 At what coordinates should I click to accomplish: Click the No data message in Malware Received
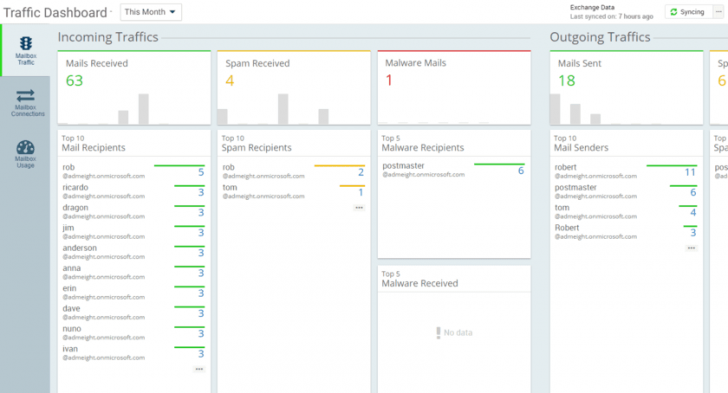point(454,333)
